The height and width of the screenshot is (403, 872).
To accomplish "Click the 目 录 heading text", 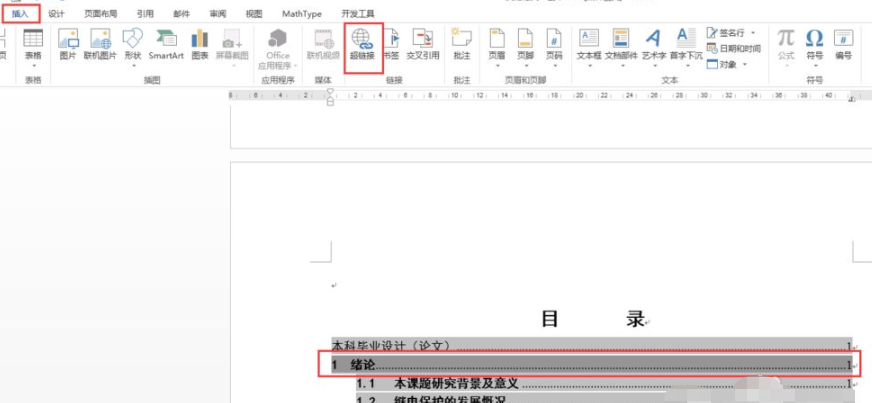I will [x=593, y=319].
